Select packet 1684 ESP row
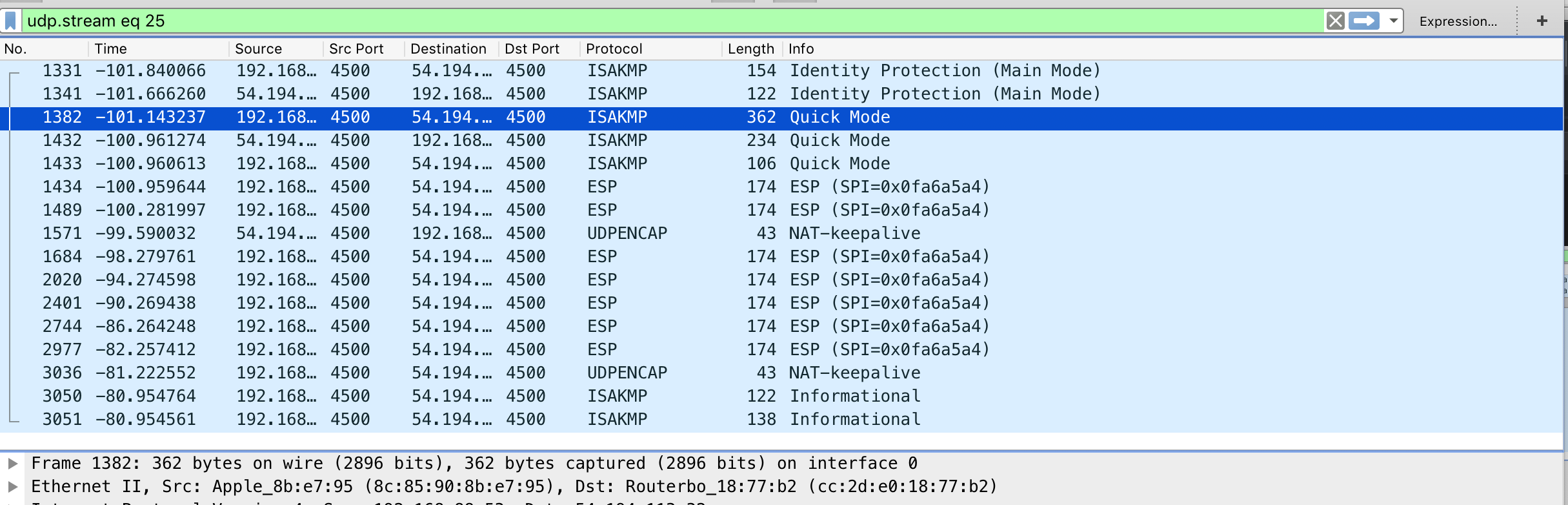The height and width of the screenshot is (505, 1568). [781, 257]
